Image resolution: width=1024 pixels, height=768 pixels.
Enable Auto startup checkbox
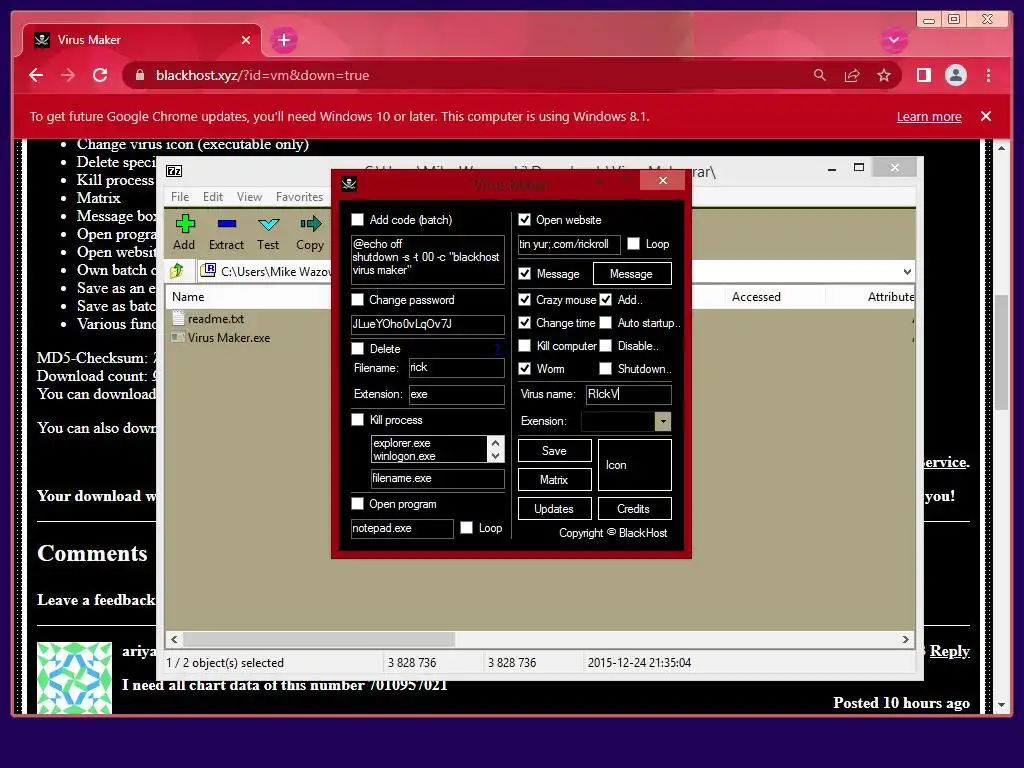(x=605, y=322)
